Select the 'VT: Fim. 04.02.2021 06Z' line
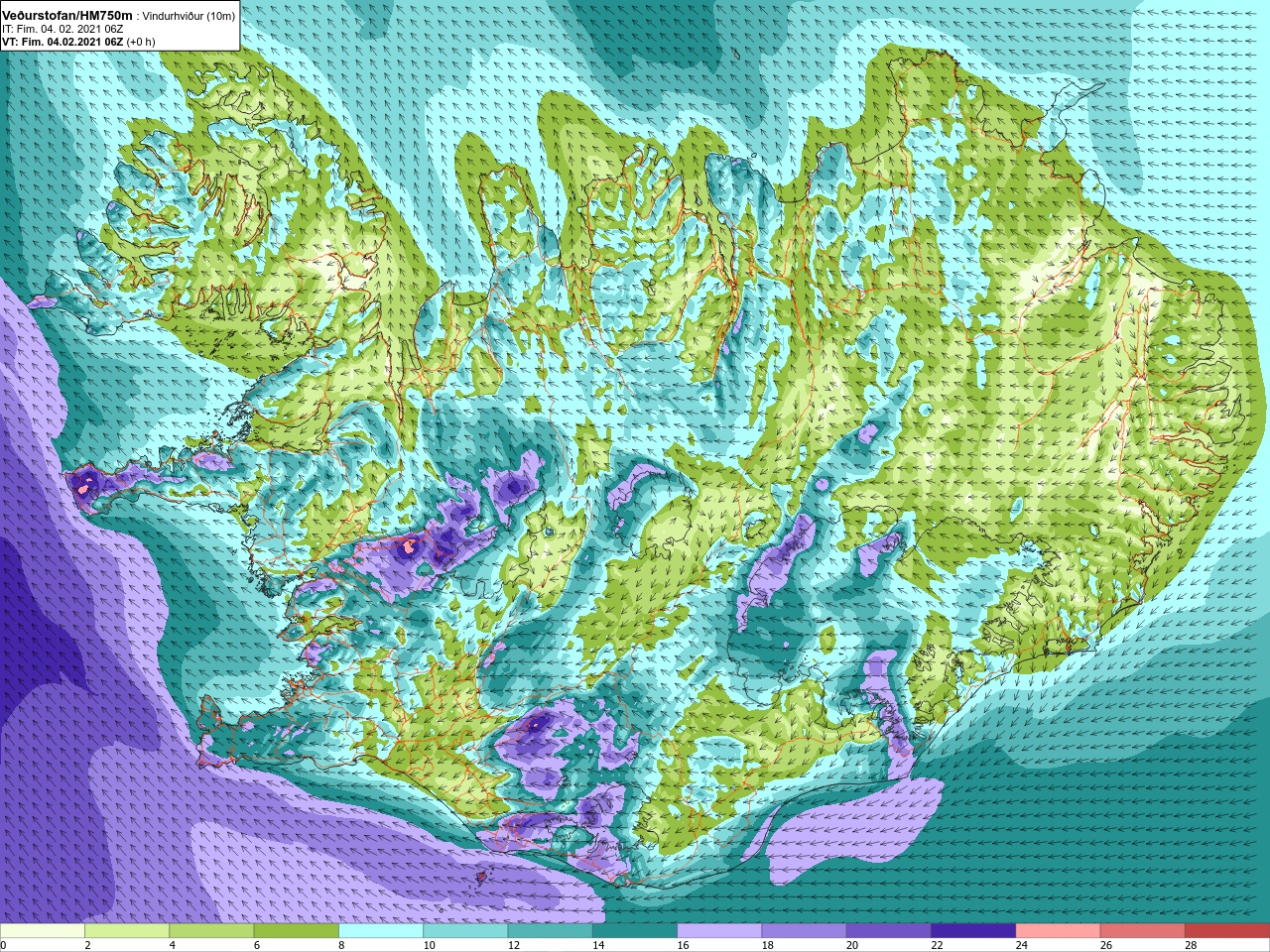 (x=63, y=42)
